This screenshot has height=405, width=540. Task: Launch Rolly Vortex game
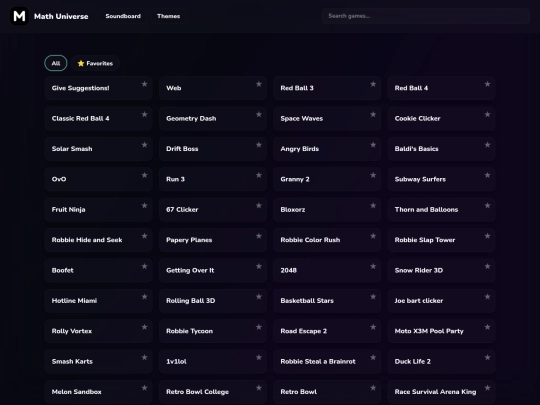(x=98, y=331)
